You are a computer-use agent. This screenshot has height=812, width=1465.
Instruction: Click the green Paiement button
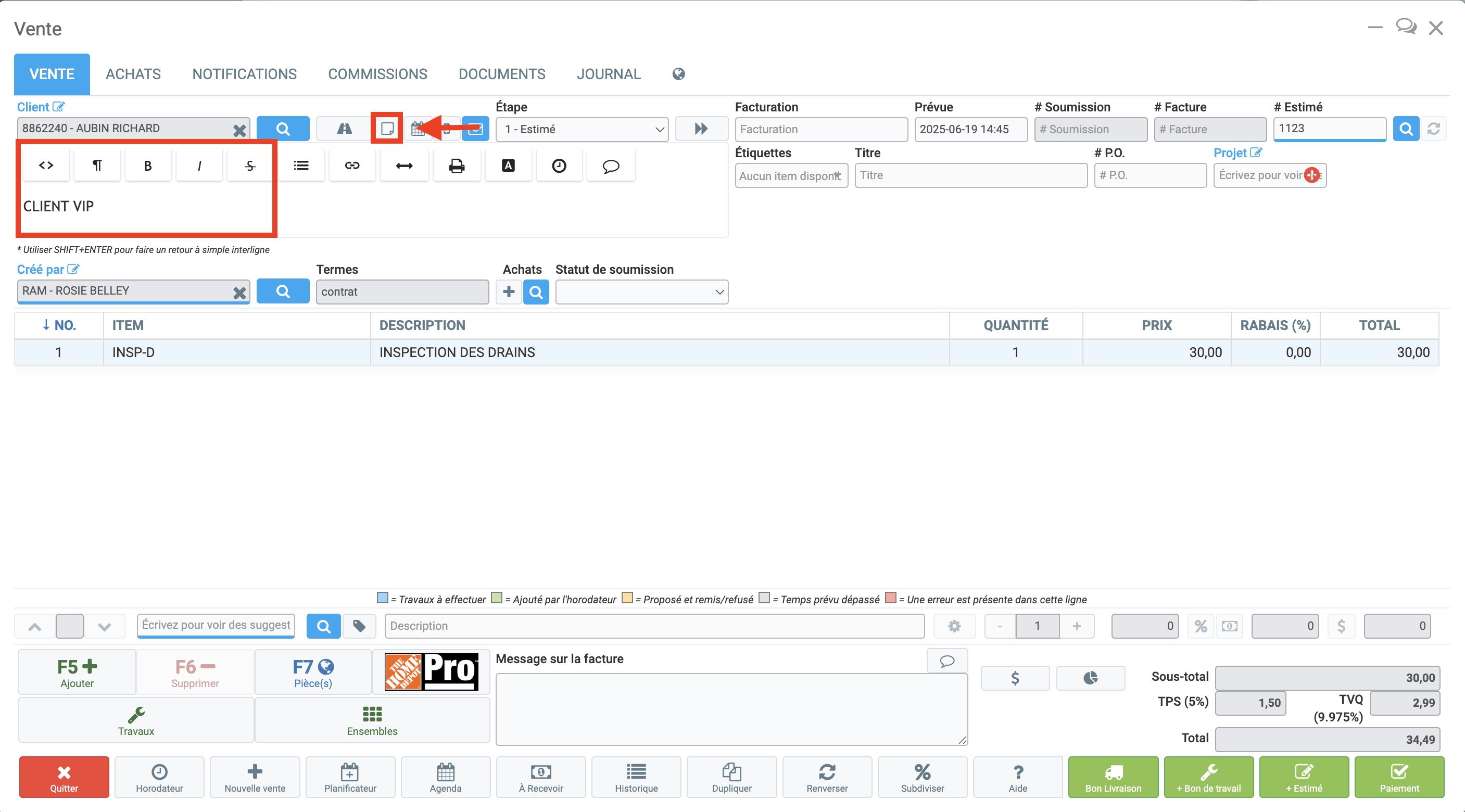[1399, 777]
